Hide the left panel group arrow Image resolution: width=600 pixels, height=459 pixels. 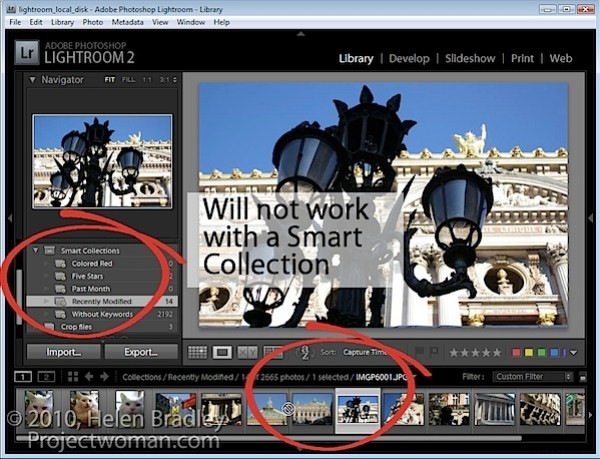[10, 219]
